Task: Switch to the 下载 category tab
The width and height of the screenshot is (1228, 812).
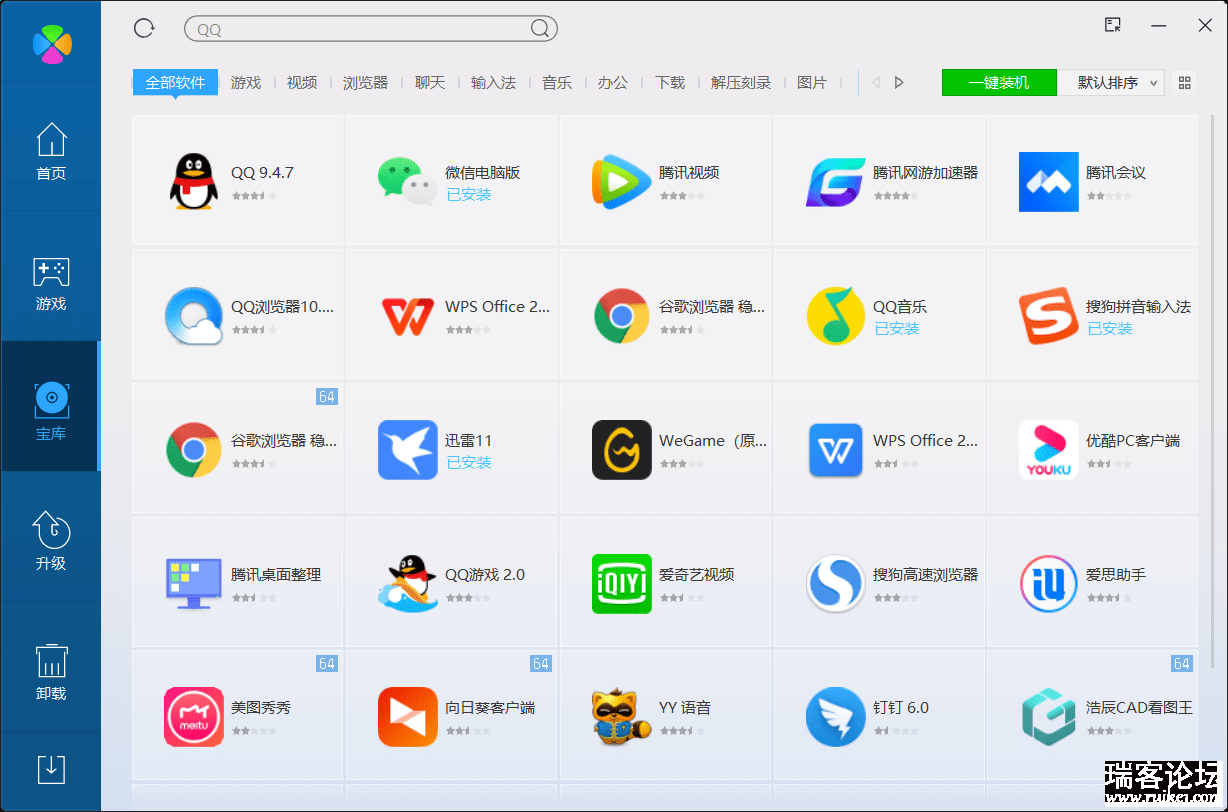Action: (670, 83)
